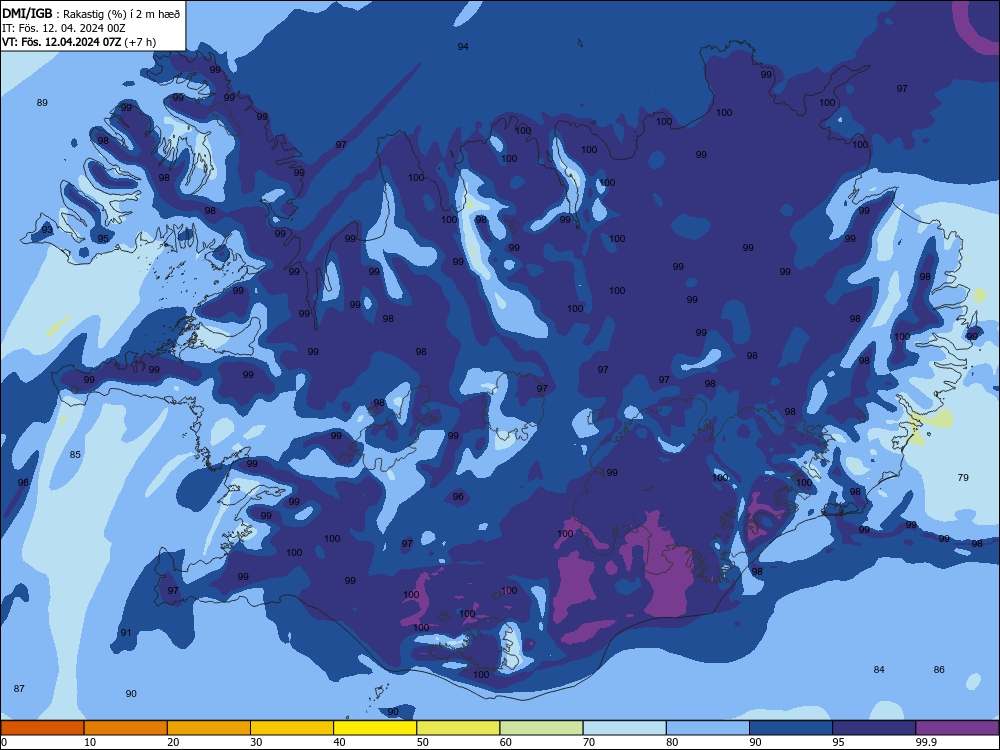Select the pale yellow 50–60 legend swatch

pyautogui.click(x=458, y=728)
